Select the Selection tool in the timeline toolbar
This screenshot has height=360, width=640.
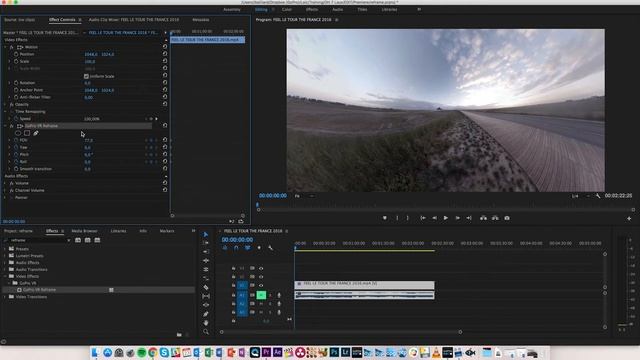206,234
